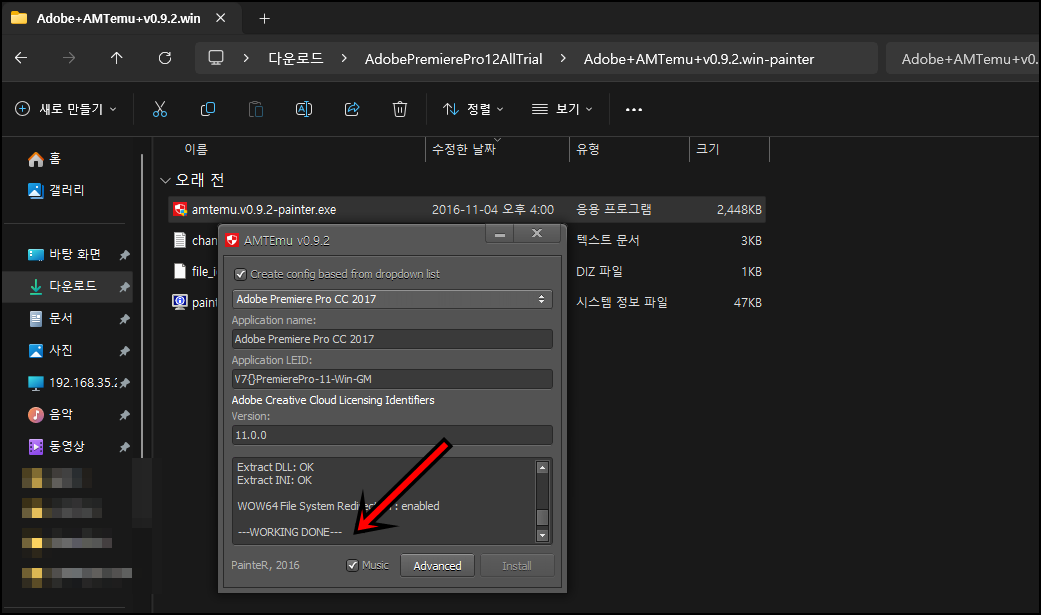
Task: Open the 192.168.35 network location
Action: click(x=72, y=383)
